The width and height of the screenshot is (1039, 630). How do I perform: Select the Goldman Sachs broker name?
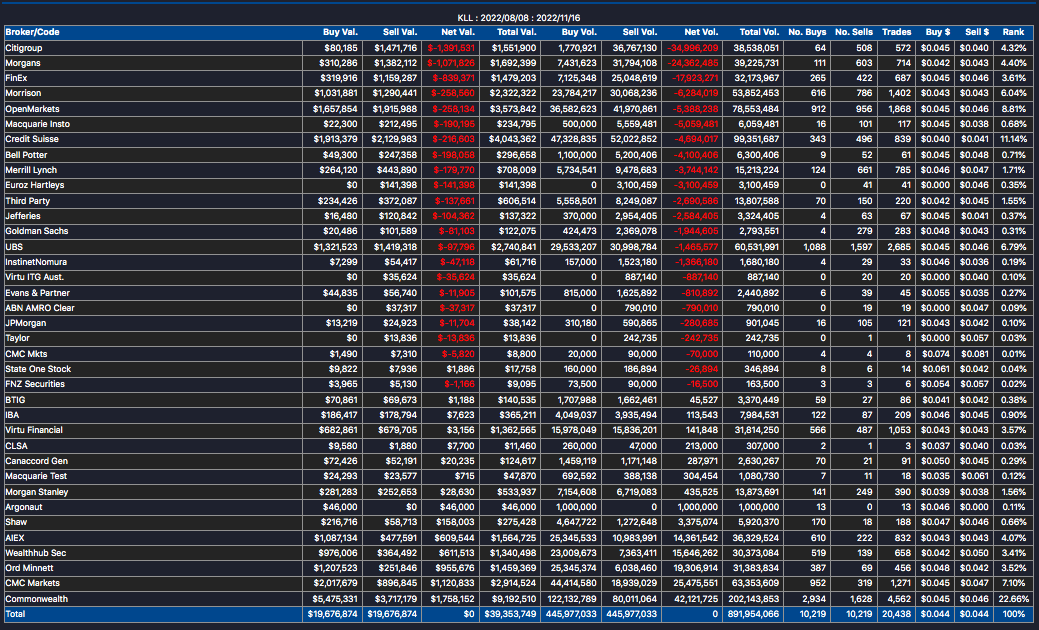(36, 231)
